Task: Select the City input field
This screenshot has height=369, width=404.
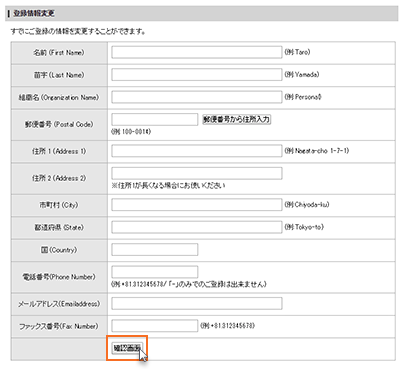Action: (x=197, y=205)
